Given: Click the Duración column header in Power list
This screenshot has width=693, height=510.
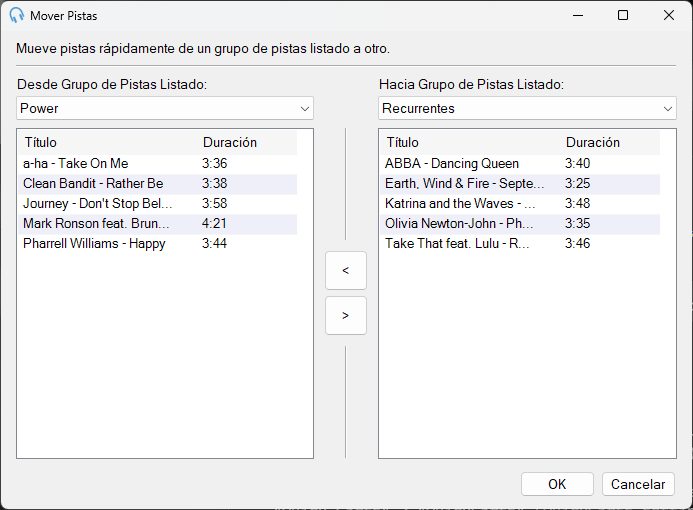Looking at the screenshot, I should point(248,142).
